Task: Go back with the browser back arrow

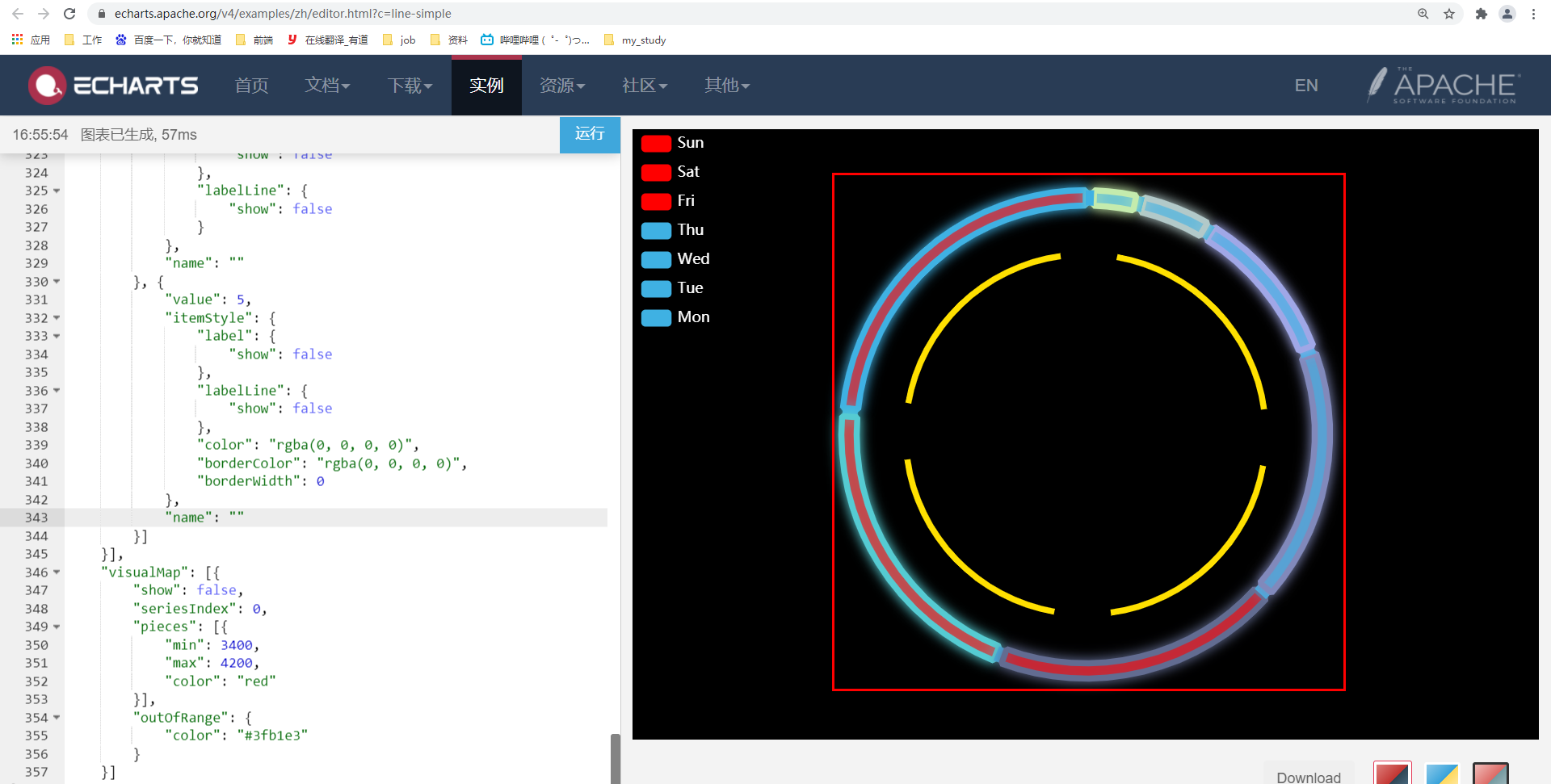Action: [x=18, y=14]
